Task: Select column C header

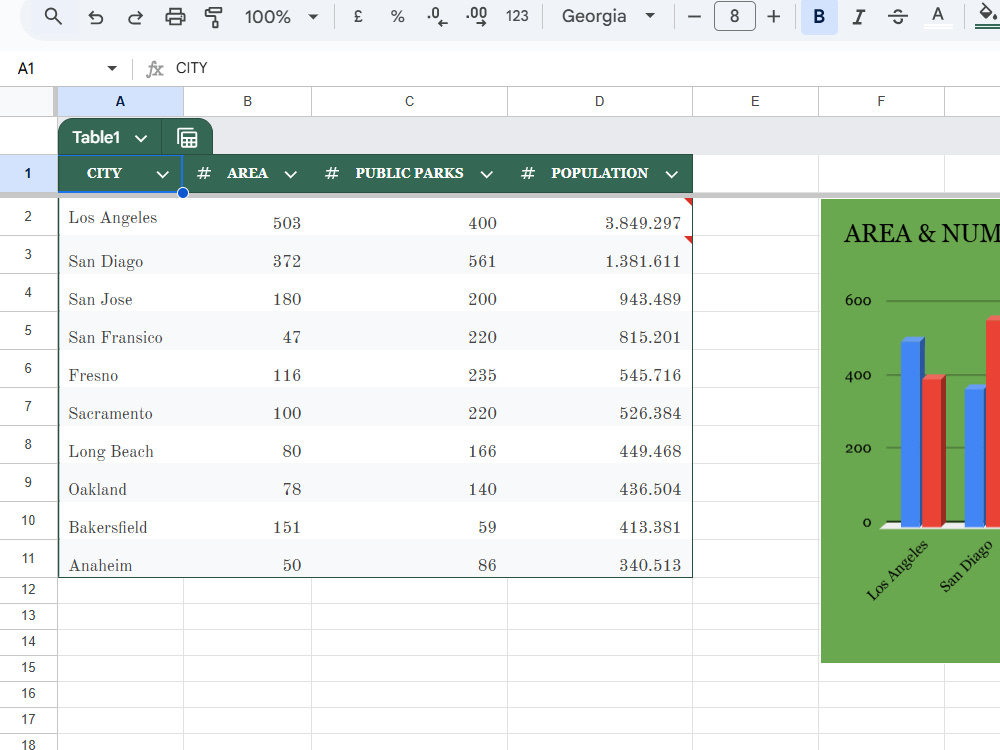Action: 409,101
